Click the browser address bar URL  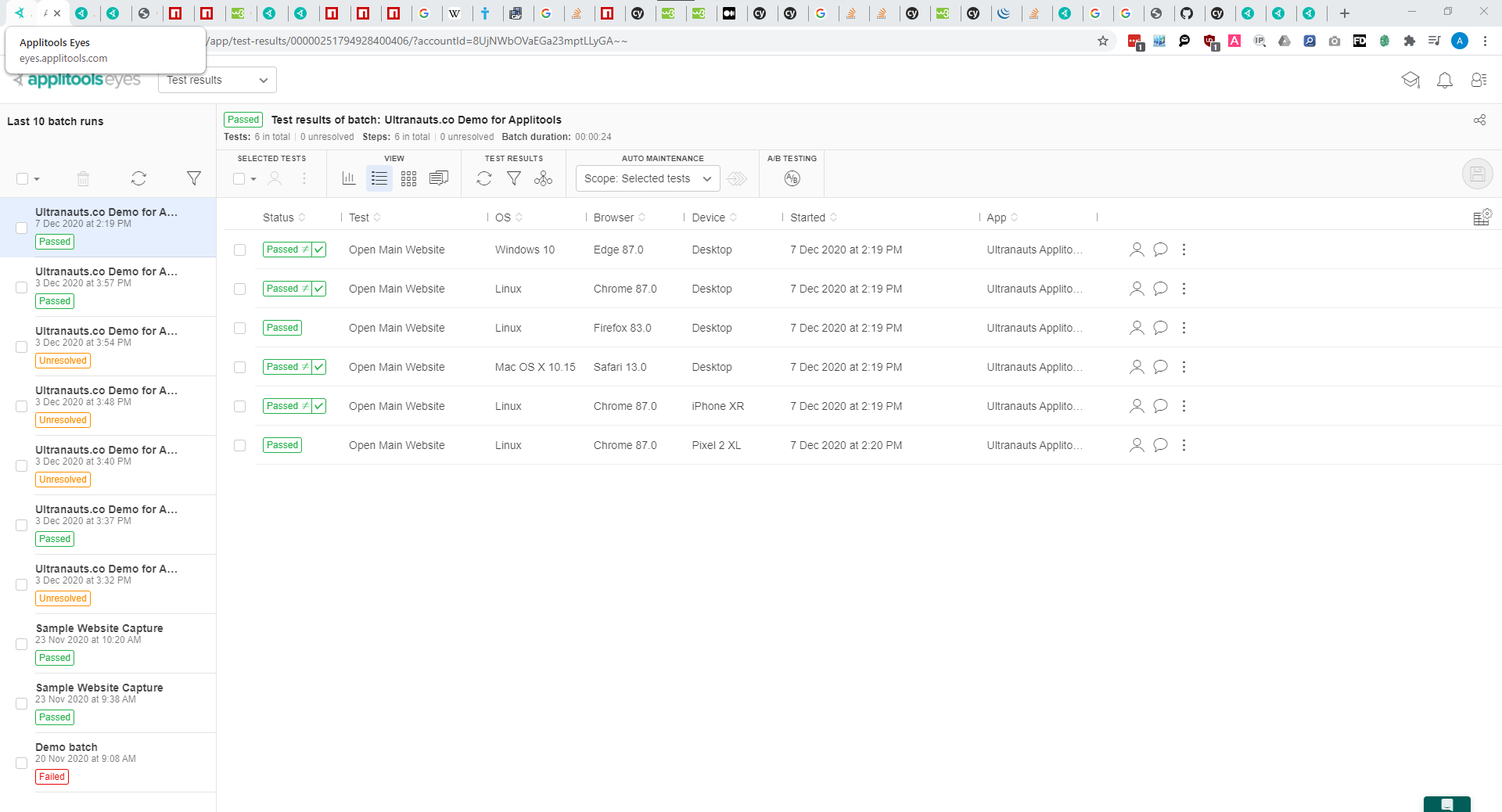coord(419,41)
